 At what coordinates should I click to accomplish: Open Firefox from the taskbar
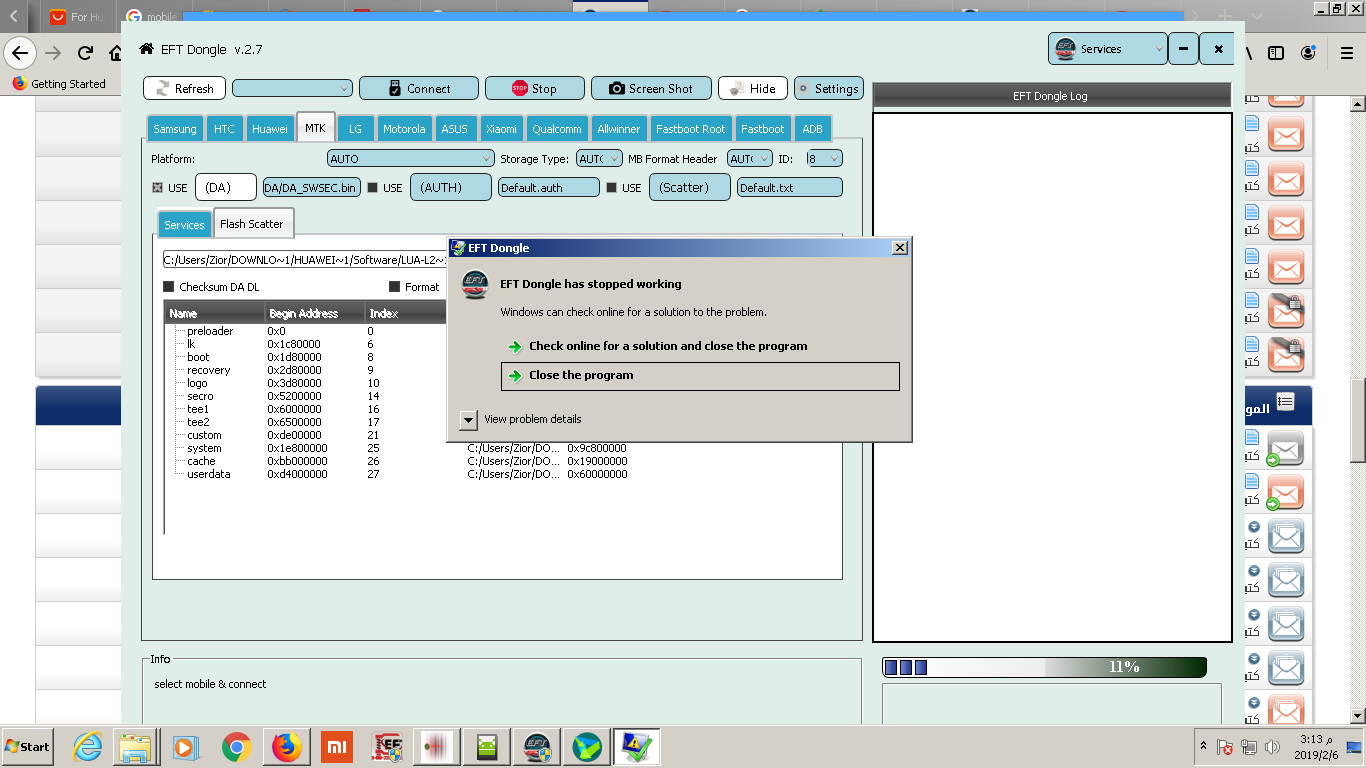click(x=287, y=747)
